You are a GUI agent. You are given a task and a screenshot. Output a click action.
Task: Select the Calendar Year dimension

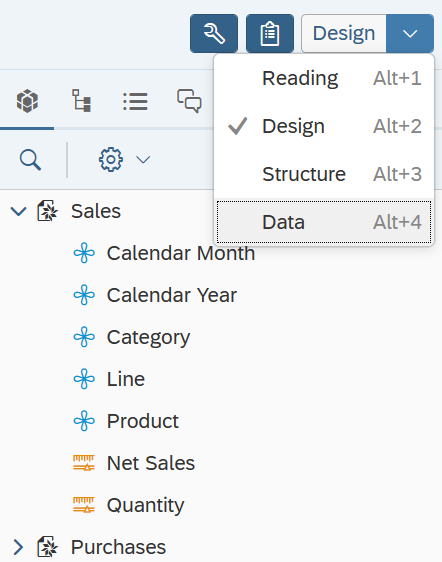[x=172, y=295]
